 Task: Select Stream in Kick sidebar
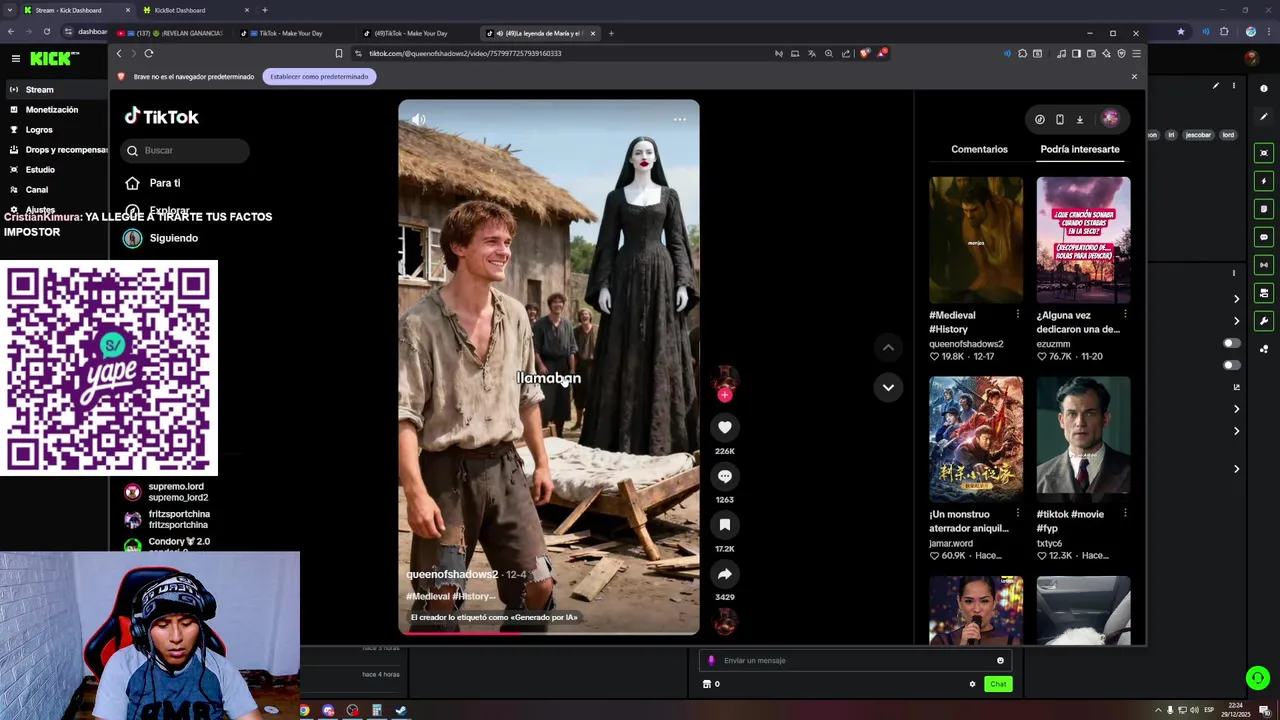pyautogui.click(x=55, y=90)
